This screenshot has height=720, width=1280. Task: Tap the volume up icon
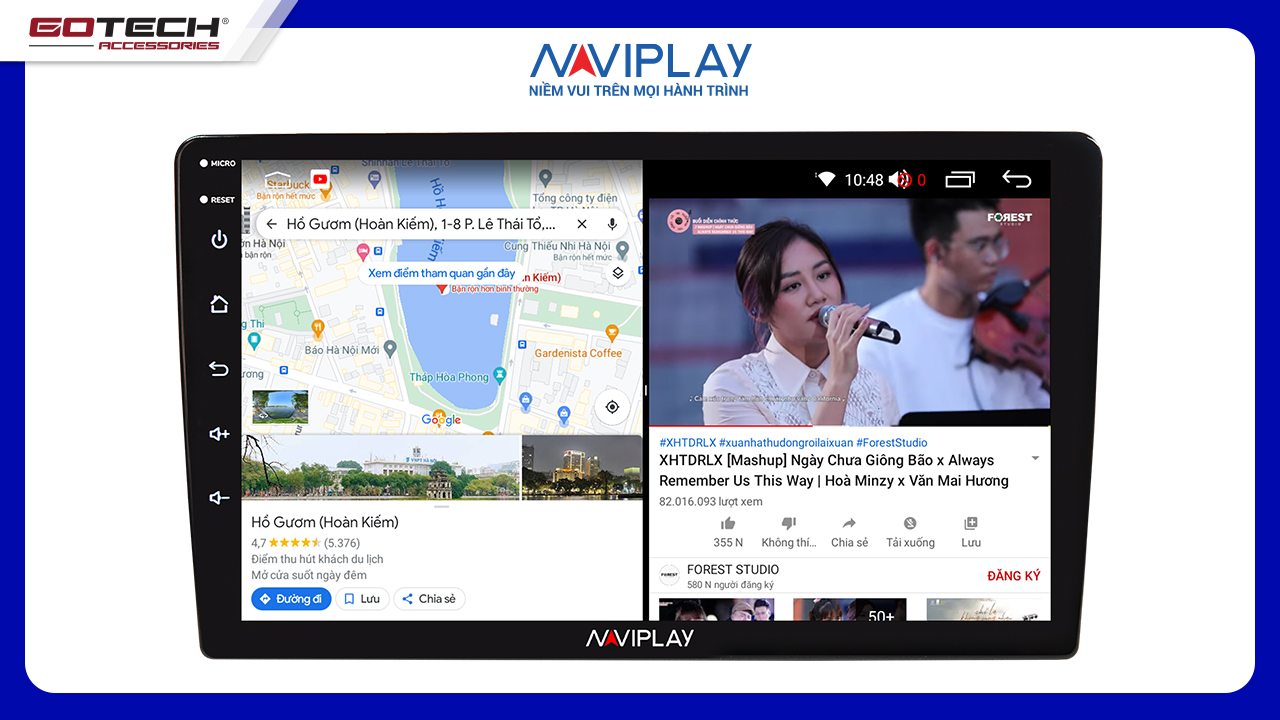tap(219, 434)
